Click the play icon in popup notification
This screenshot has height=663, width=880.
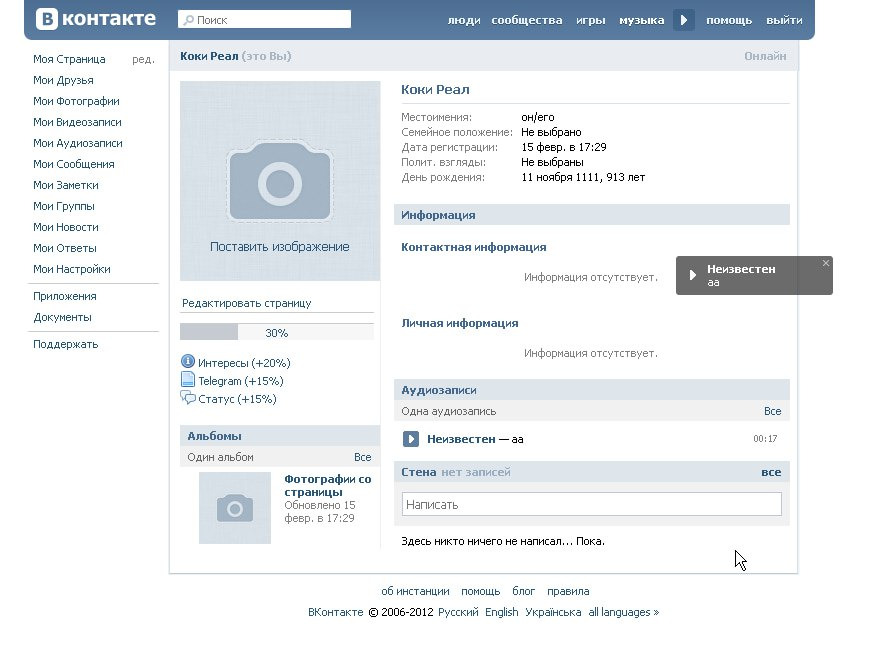click(692, 275)
